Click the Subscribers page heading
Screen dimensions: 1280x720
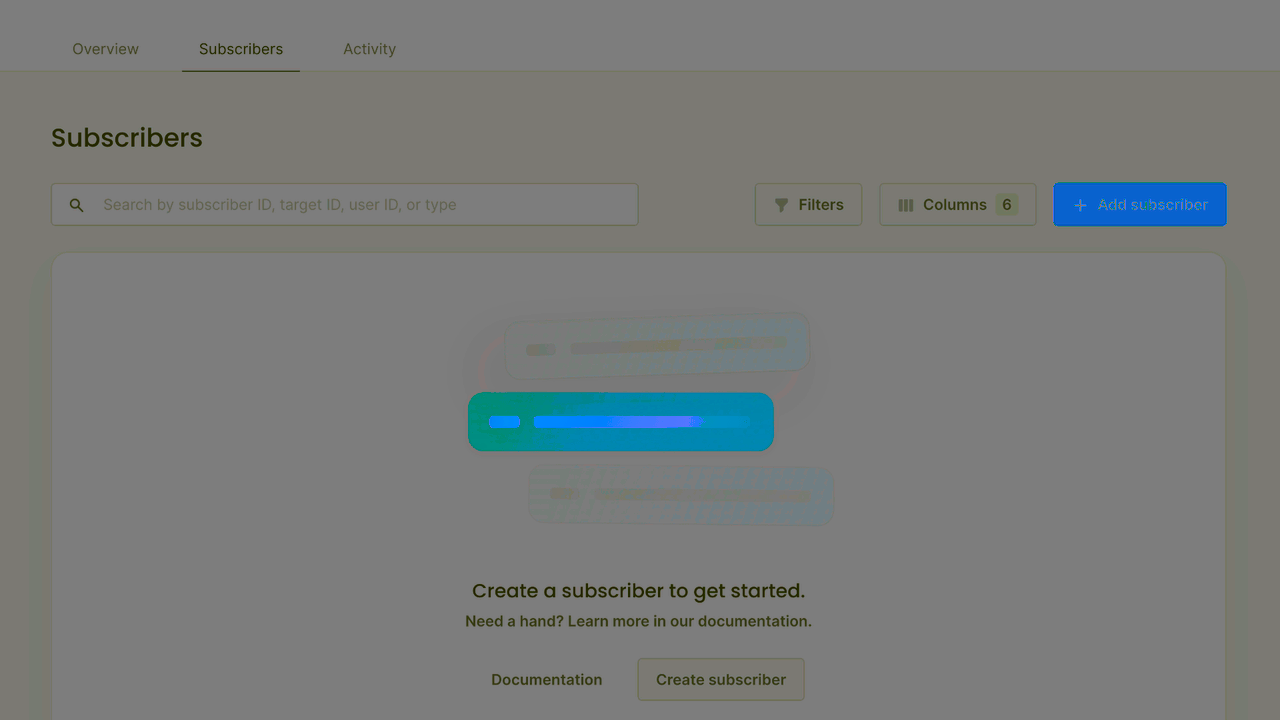point(127,138)
